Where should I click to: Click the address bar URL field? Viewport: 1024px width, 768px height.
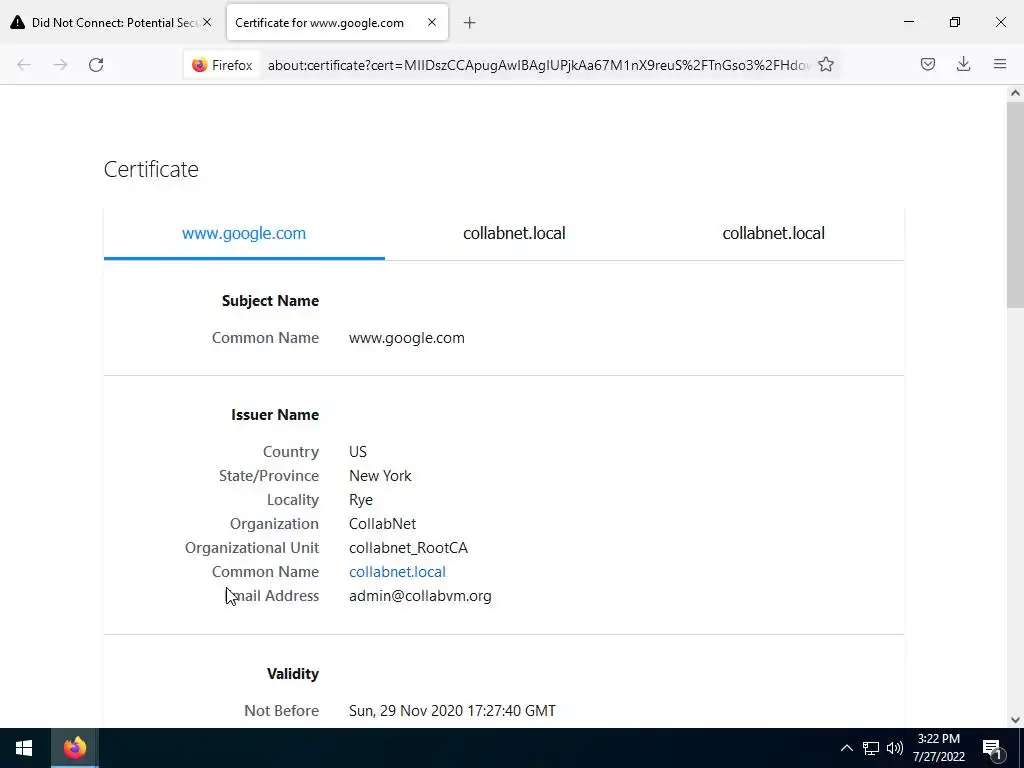(538, 65)
